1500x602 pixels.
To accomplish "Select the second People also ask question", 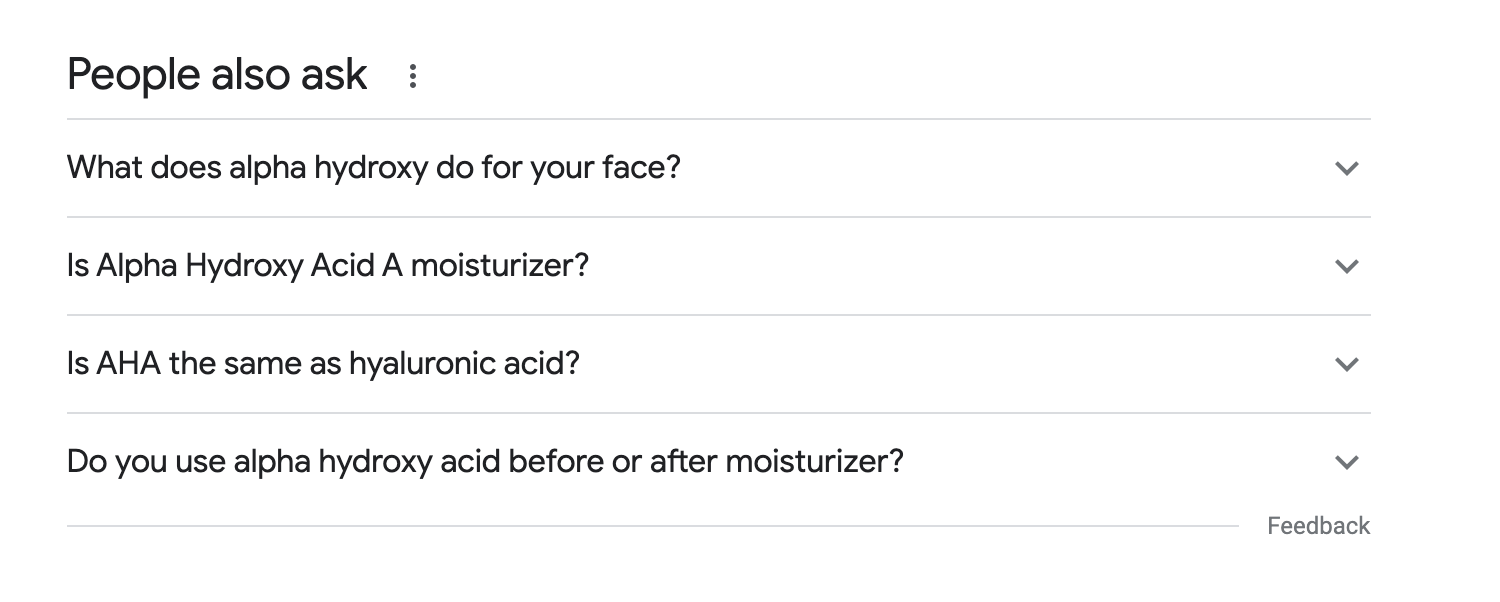I will 700,265.
